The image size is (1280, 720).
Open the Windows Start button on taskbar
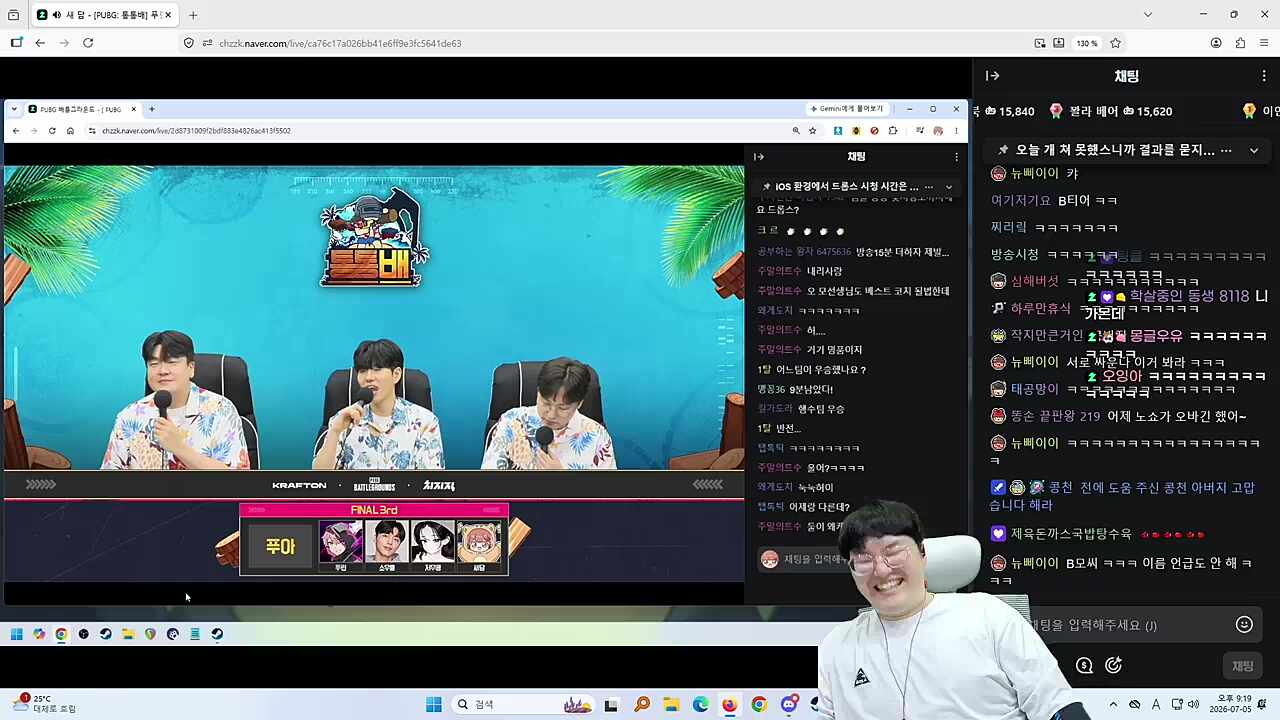[x=433, y=705]
